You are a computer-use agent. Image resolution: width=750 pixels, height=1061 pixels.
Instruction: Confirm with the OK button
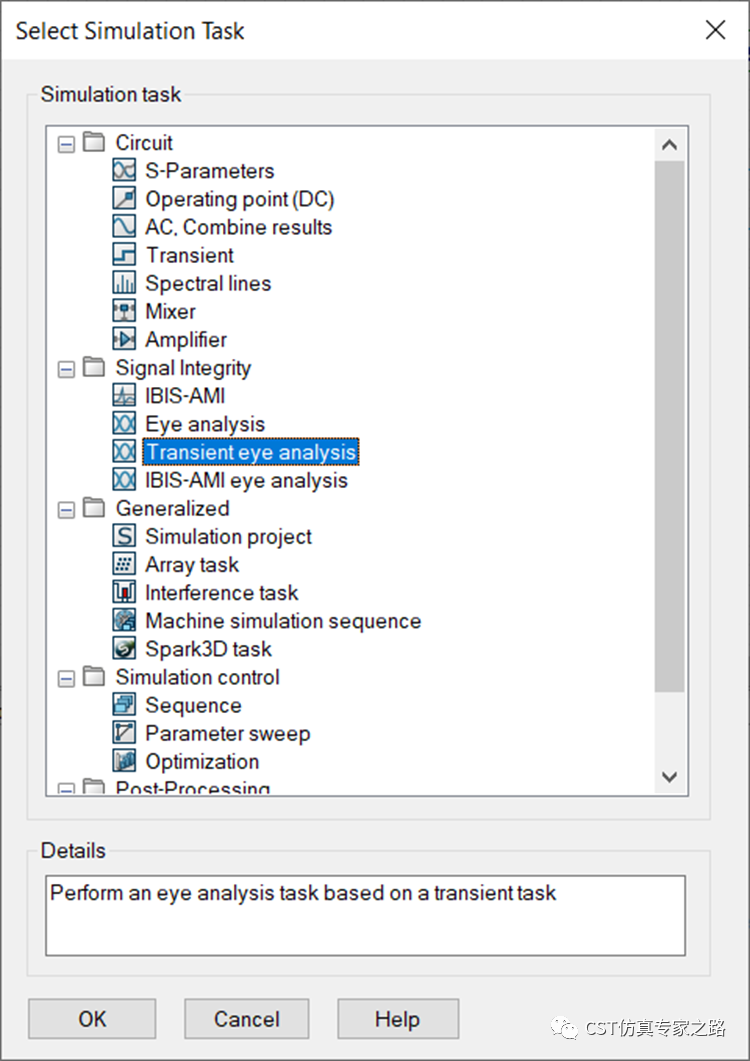92,1019
